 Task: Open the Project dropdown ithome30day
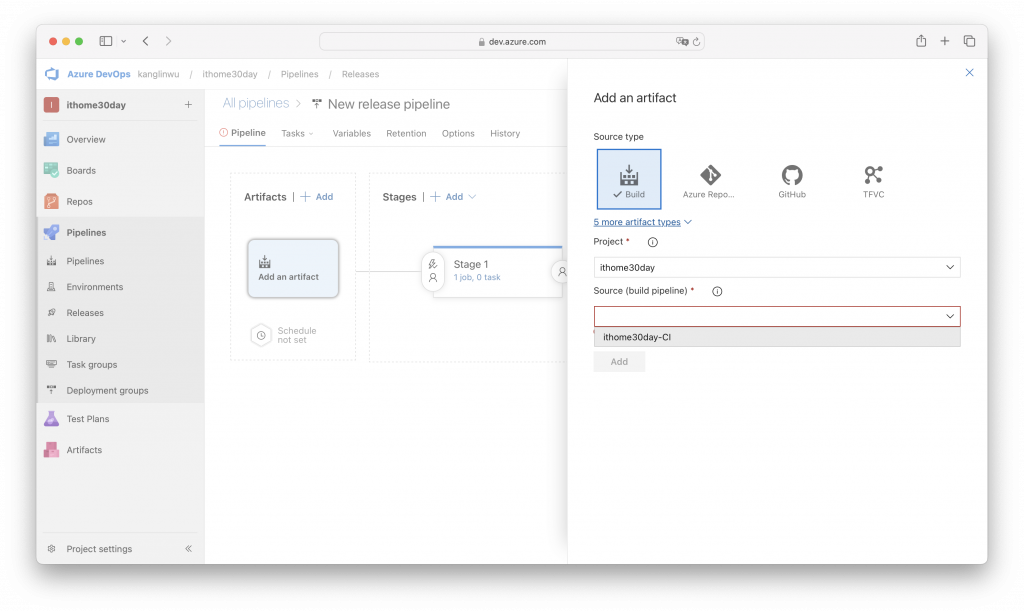pyautogui.click(x=776, y=267)
